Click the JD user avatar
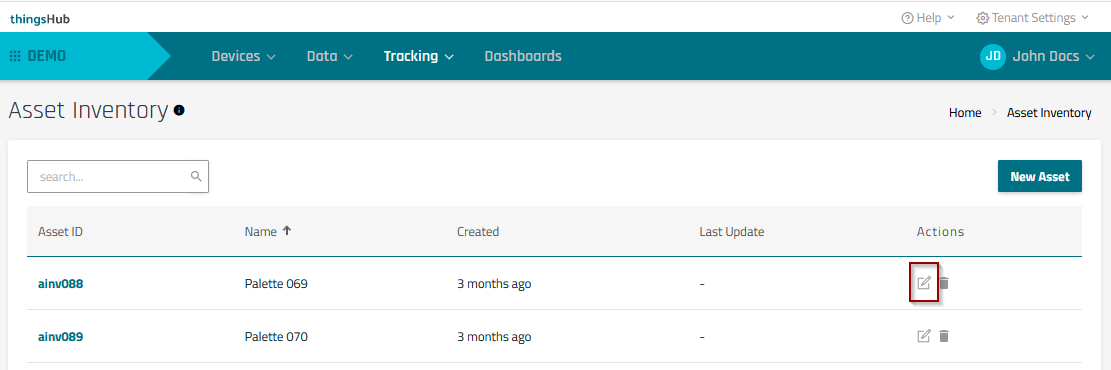 (993, 56)
